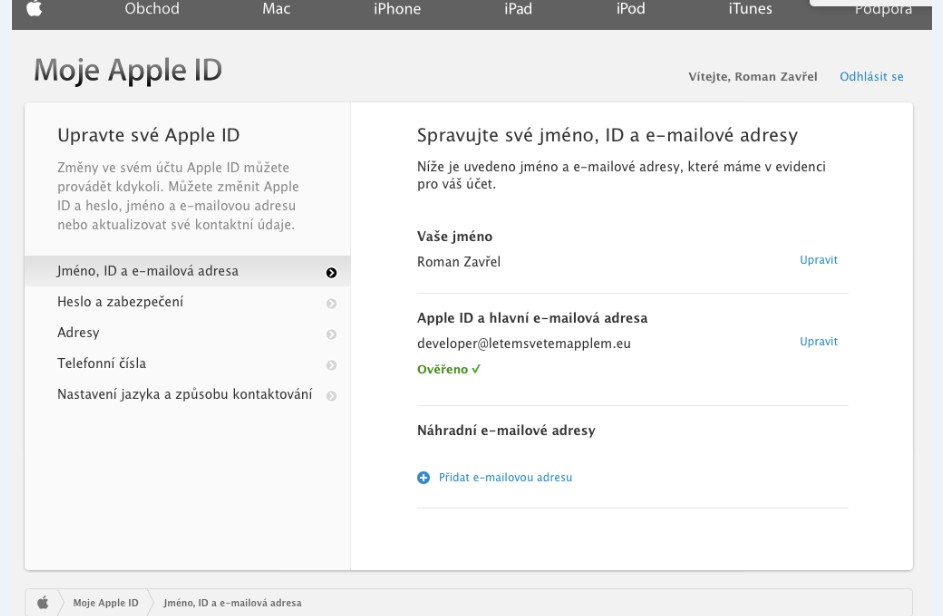Click arrow beside Nastavení jazyka a způsobu kontaktování
The height and width of the screenshot is (616, 943).
point(331,396)
